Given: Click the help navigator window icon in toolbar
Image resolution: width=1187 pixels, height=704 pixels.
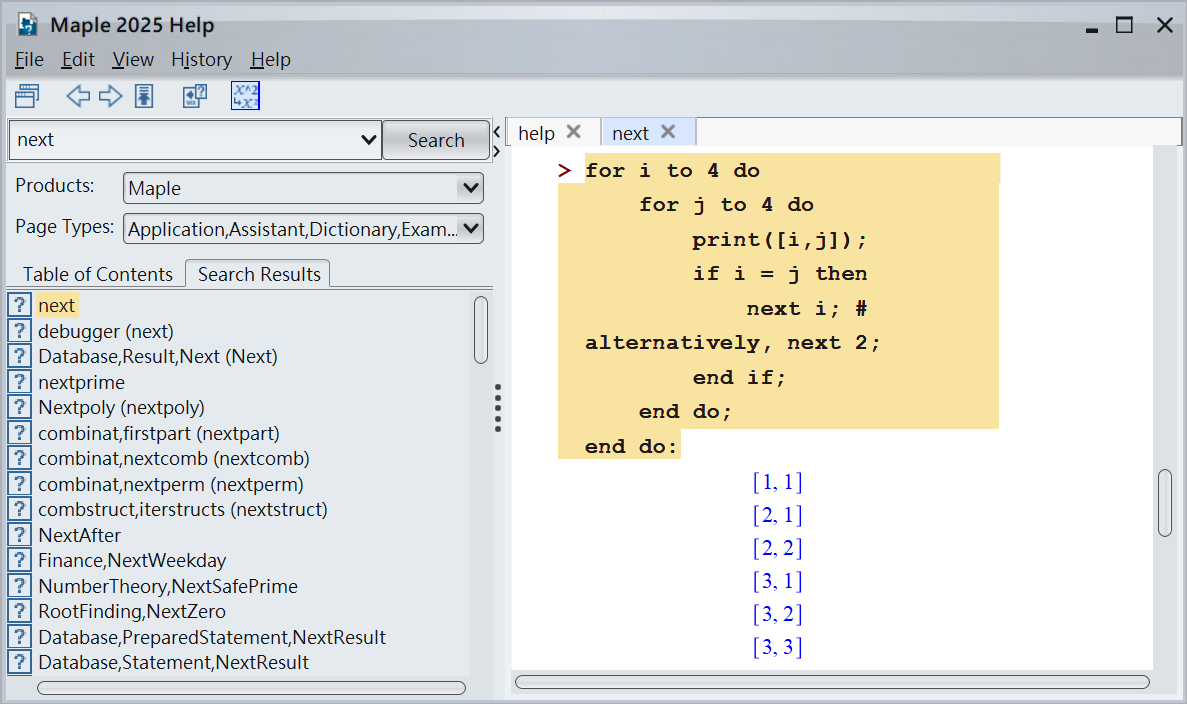Looking at the screenshot, I should click(x=27, y=96).
